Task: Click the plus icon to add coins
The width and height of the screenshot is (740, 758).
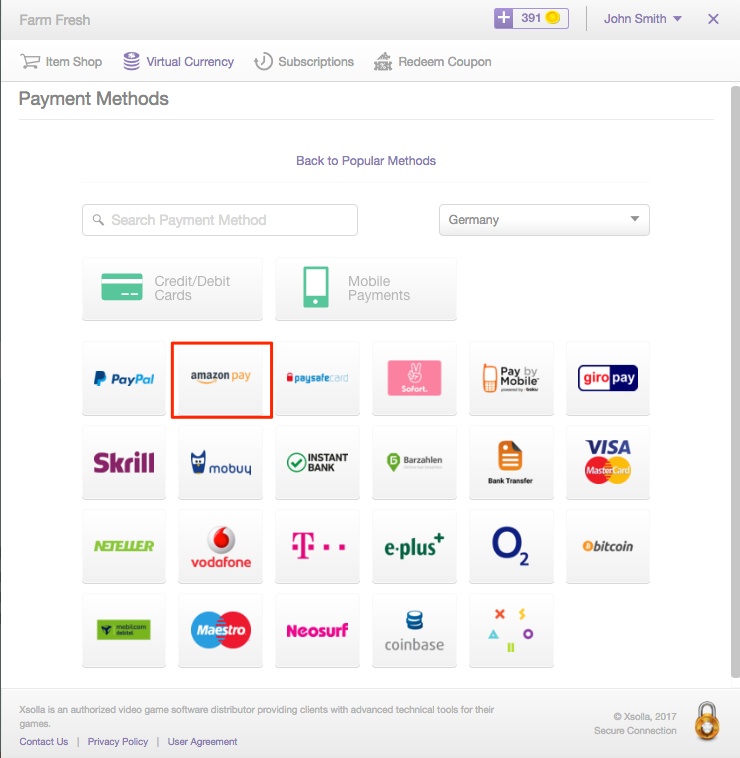Action: (504, 18)
